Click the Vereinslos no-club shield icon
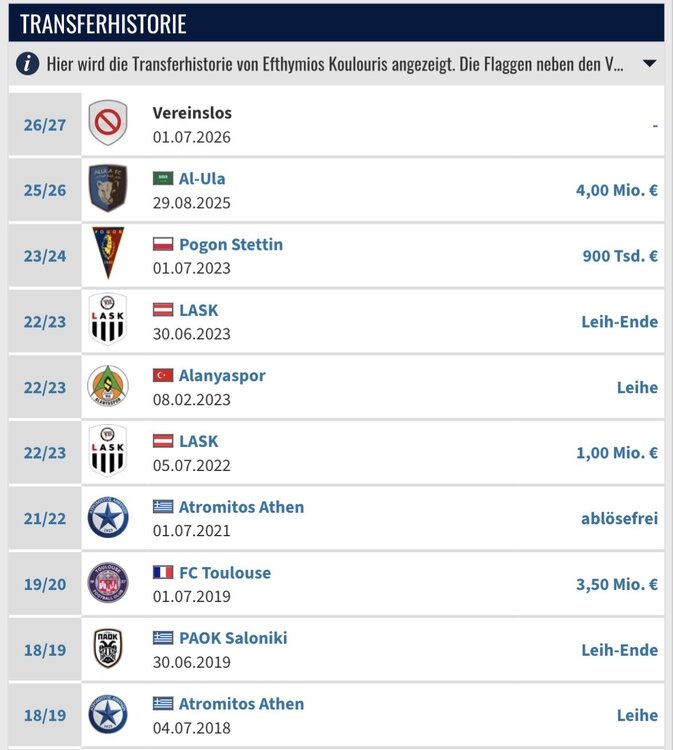The height and width of the screenshot is (750, 673). tap(108, 122)
